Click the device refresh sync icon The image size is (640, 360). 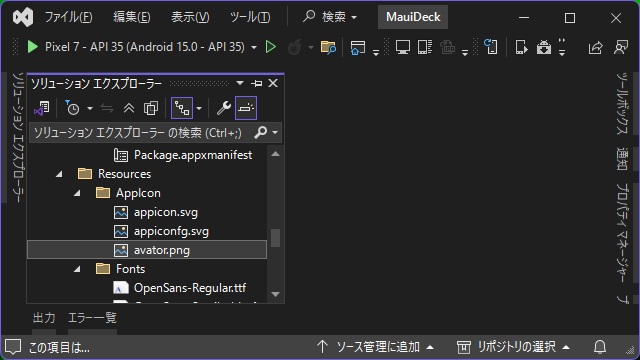491,47
